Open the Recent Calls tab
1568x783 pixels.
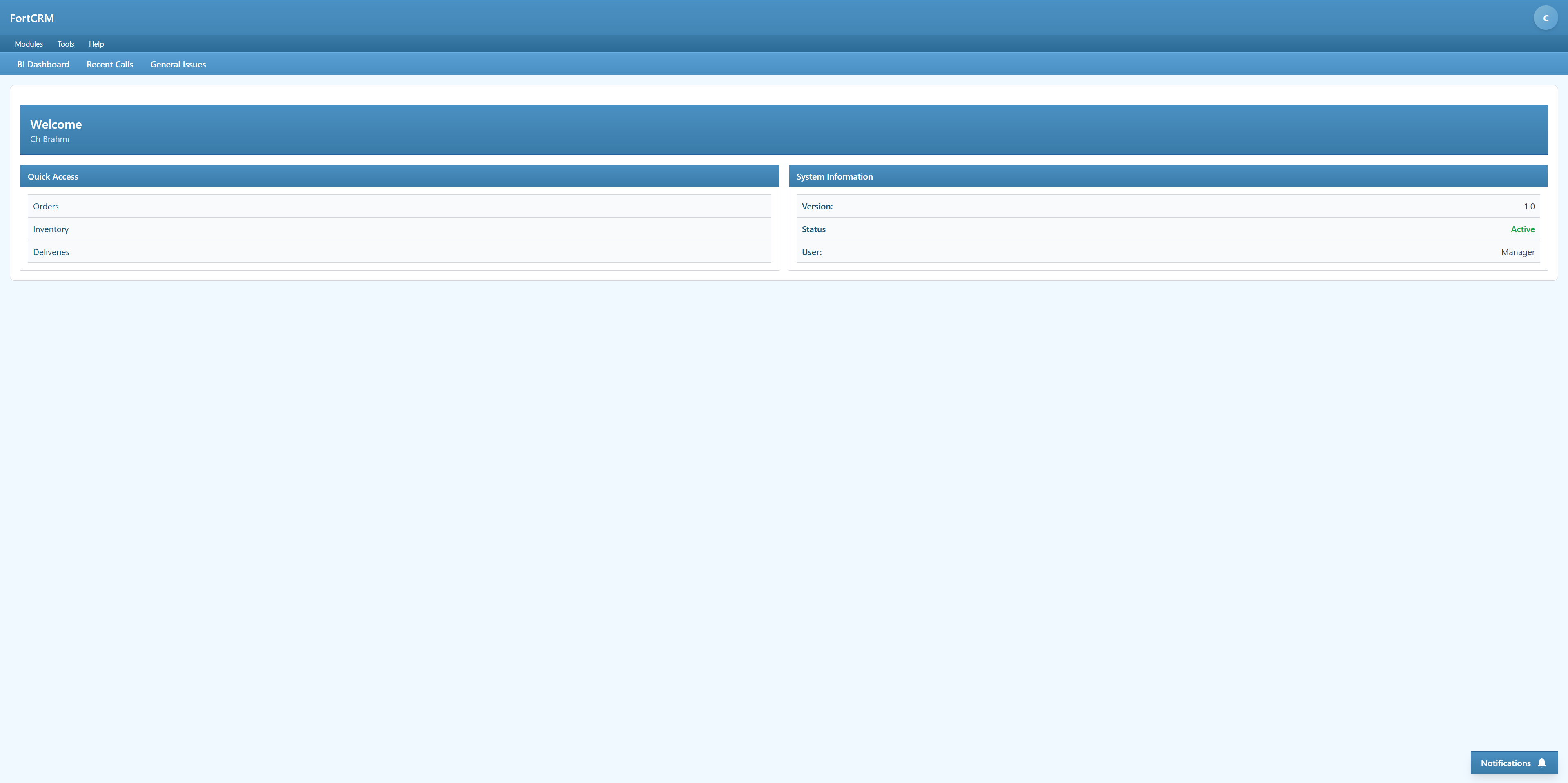click(109, 64)
